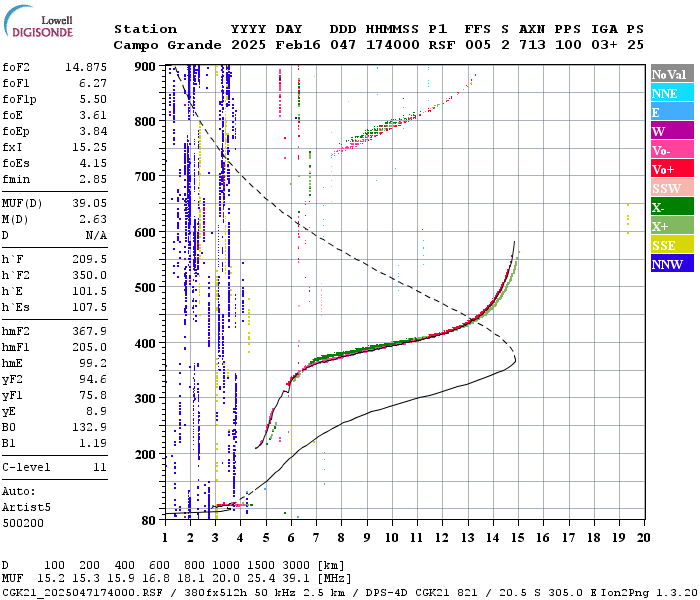This screenshot has height=600, width=700.
Task: Click the foF1 value 6.27
Action: (93, 83)
